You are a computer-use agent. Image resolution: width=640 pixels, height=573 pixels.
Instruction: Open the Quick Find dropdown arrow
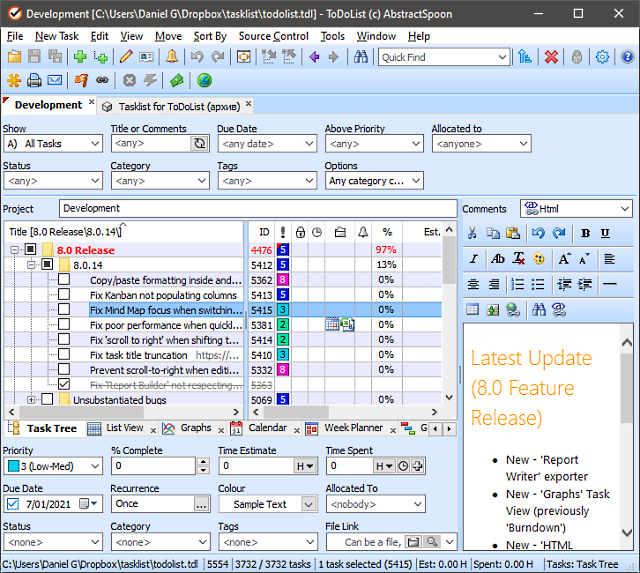point(502,57)
